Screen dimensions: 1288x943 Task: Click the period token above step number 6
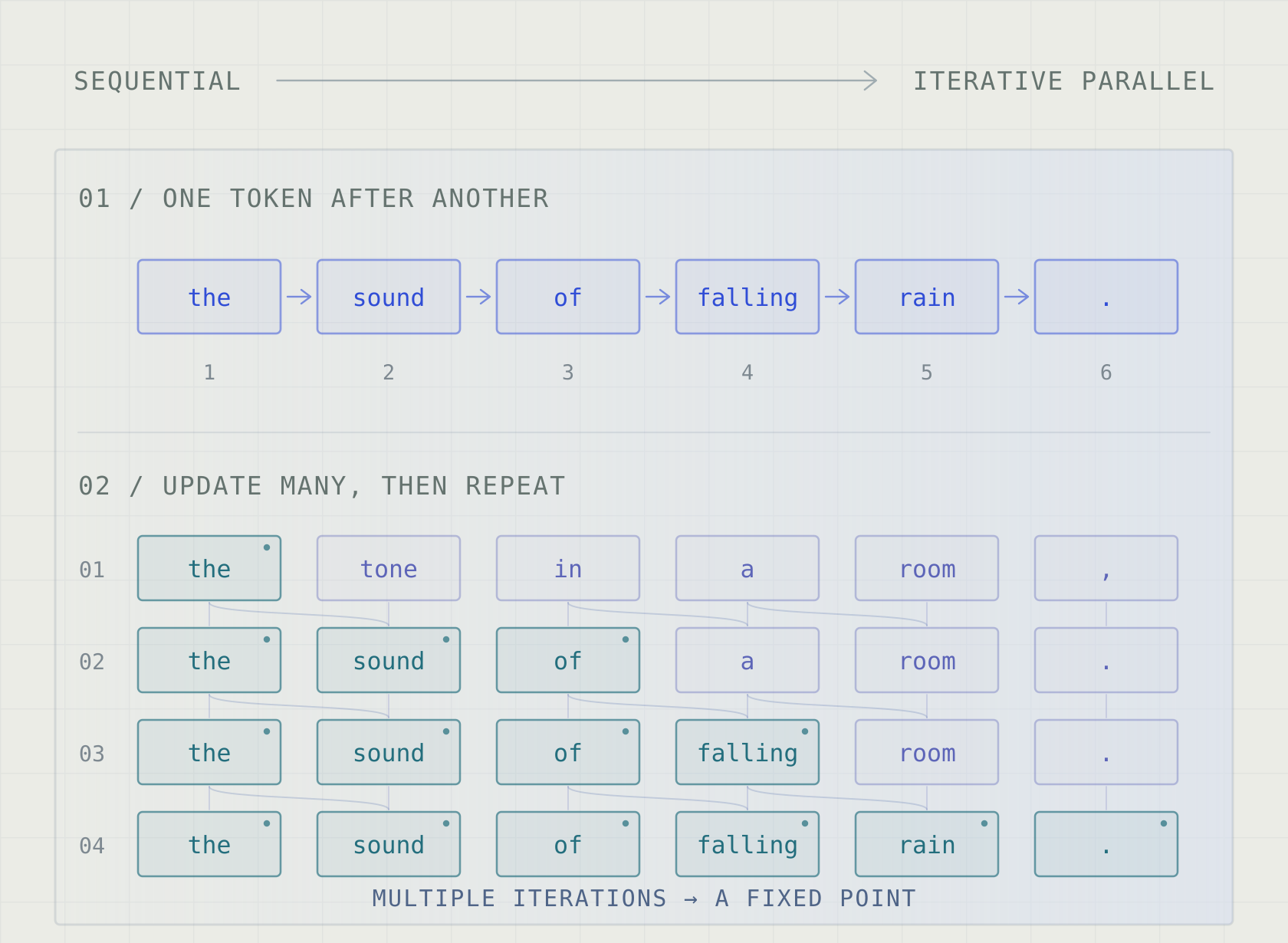coord(1106,297)
